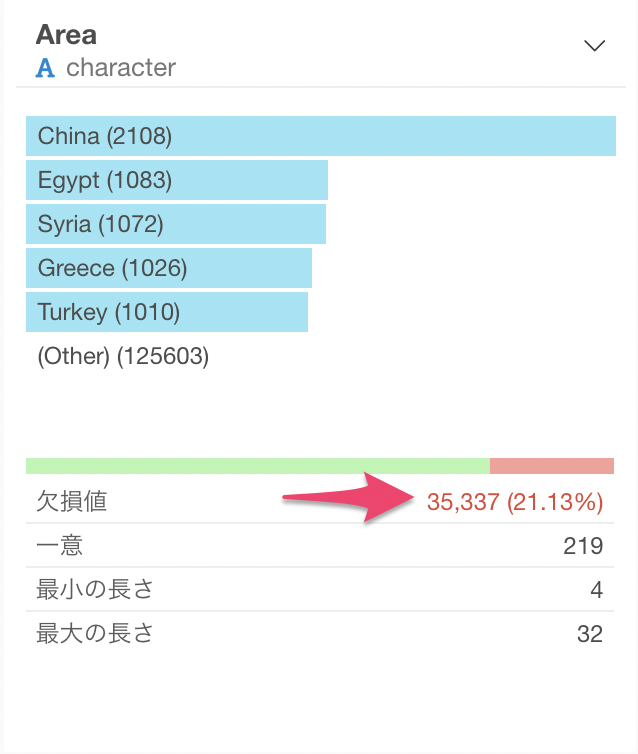This screenshot has width=638, height=754.
Task: Open the Area column dropdown chevron
Action: point(594,46)
